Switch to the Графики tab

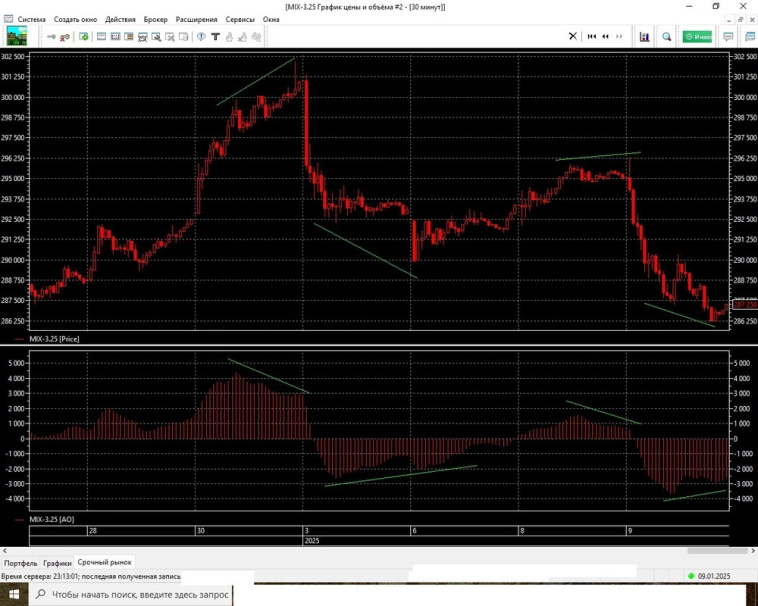pyautogui.click(x=57, y=563)
